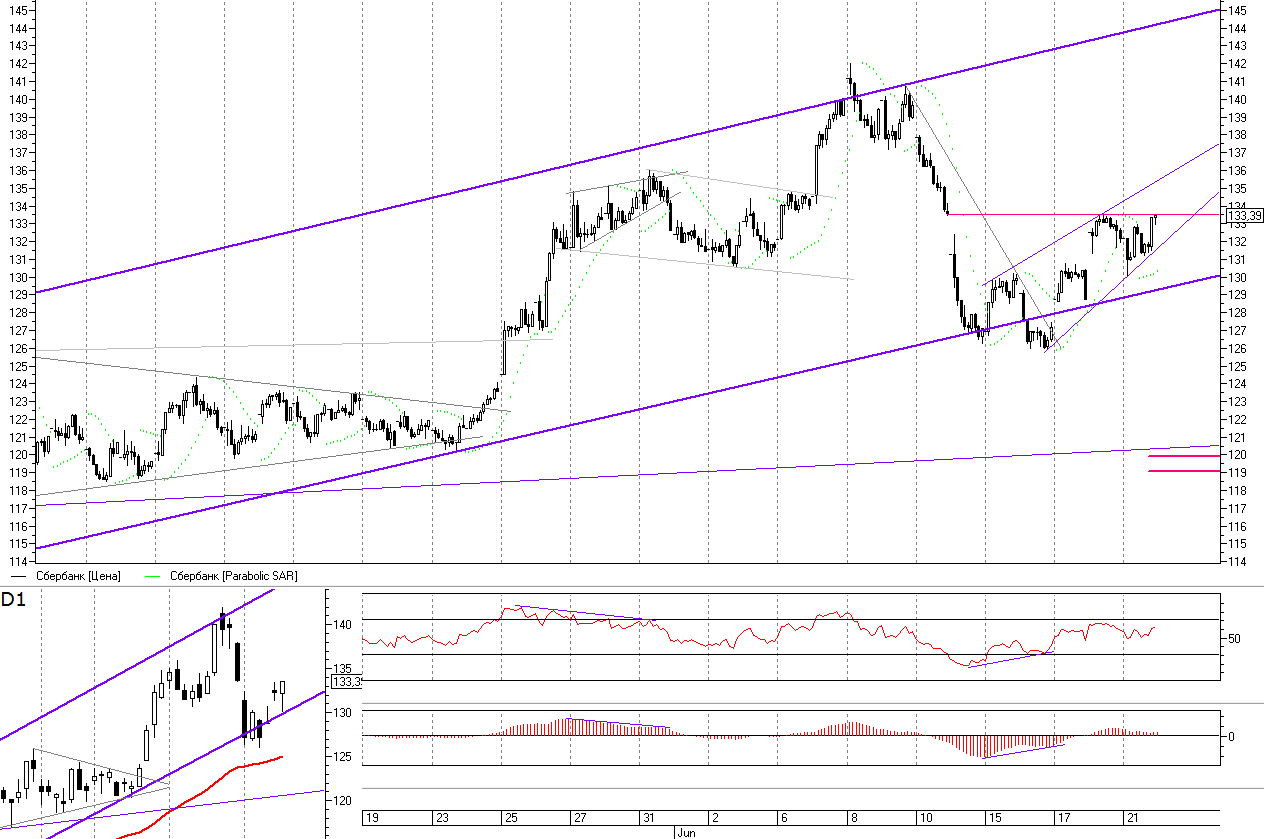This screenshot has height=839, width=1264.
Task: Select date 25 on the time axis
Action: pos(511,818)
